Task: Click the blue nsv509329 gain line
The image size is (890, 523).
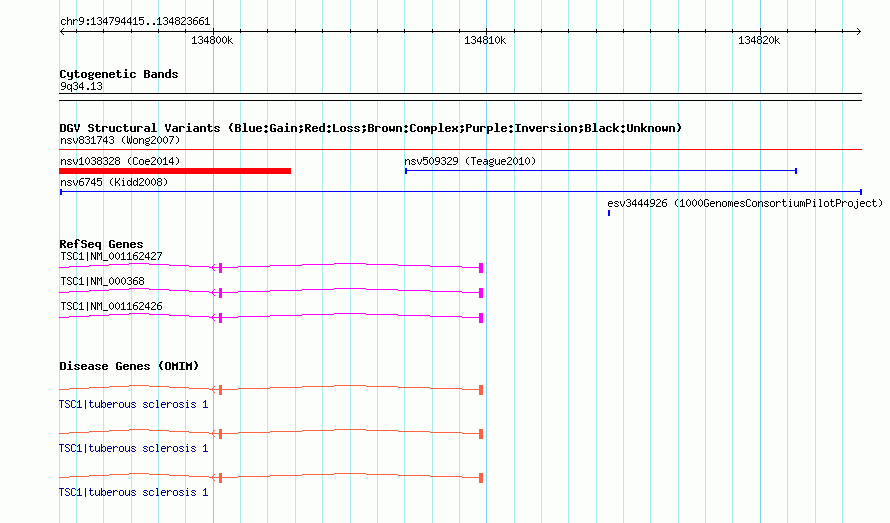Action: point(601,171)
